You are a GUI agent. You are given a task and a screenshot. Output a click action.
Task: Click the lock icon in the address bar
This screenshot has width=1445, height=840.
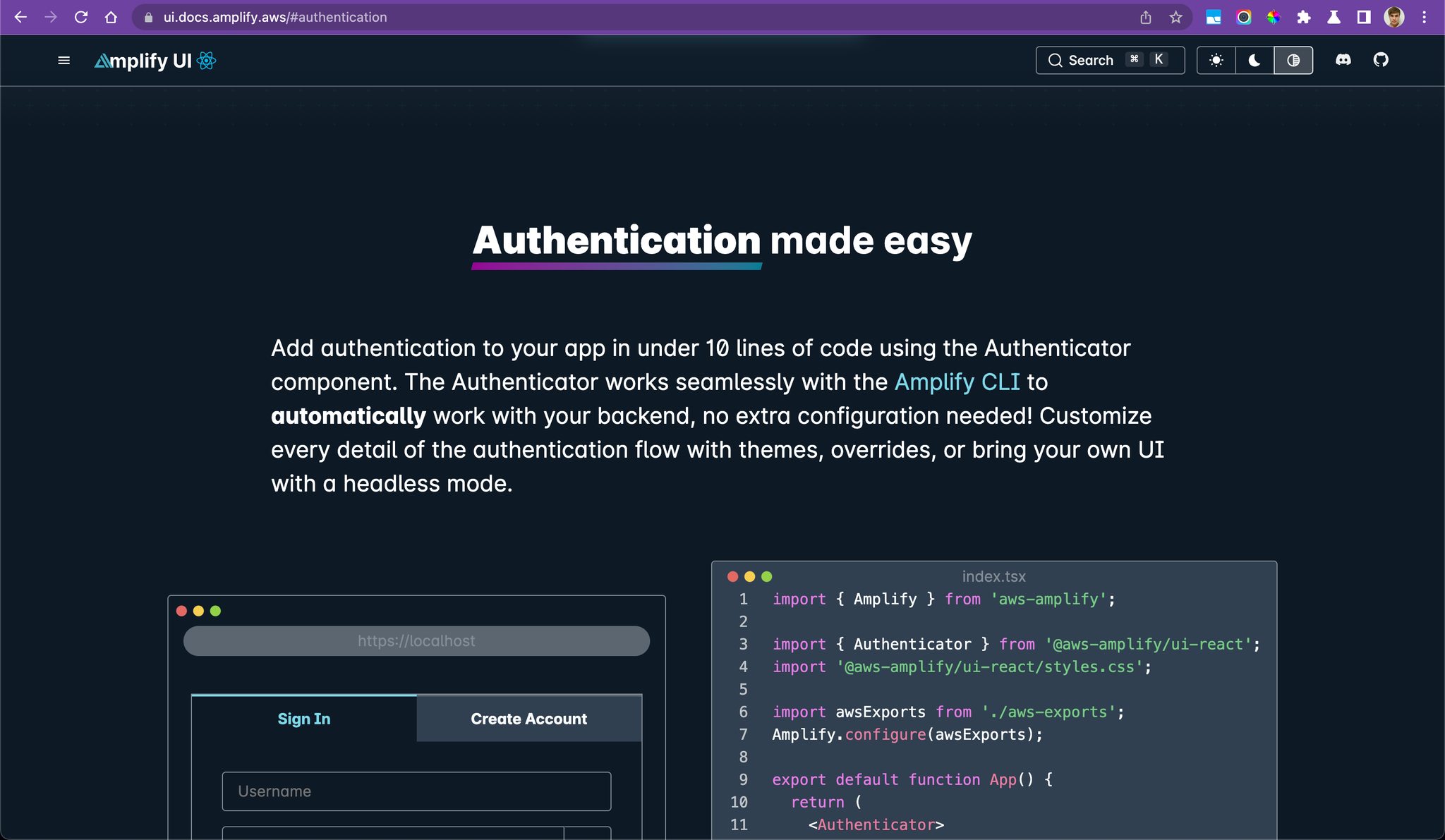(x=148, y=18)
